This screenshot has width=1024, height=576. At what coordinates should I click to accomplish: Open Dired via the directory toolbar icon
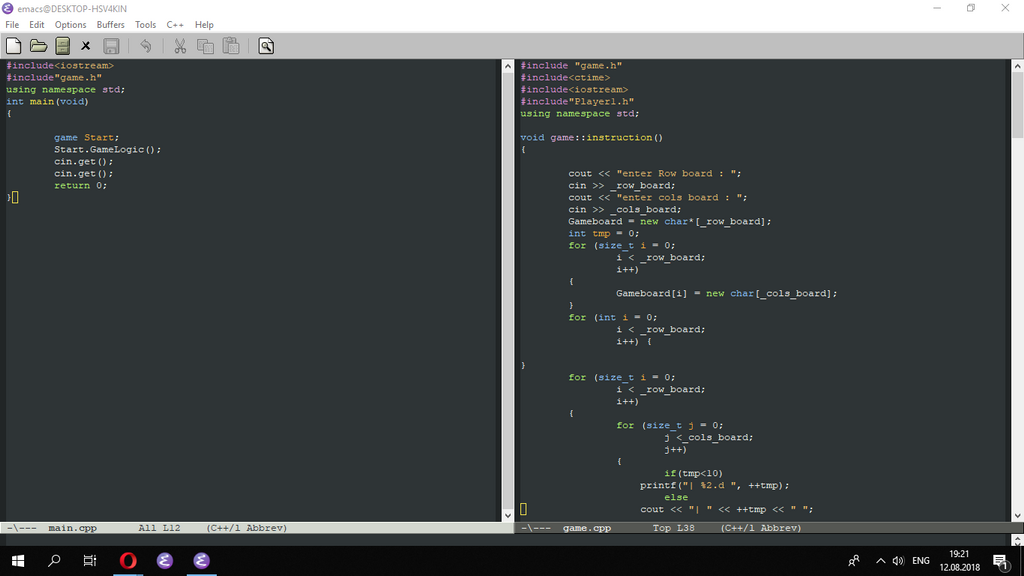pyautogui.click(x=63, y=46)
